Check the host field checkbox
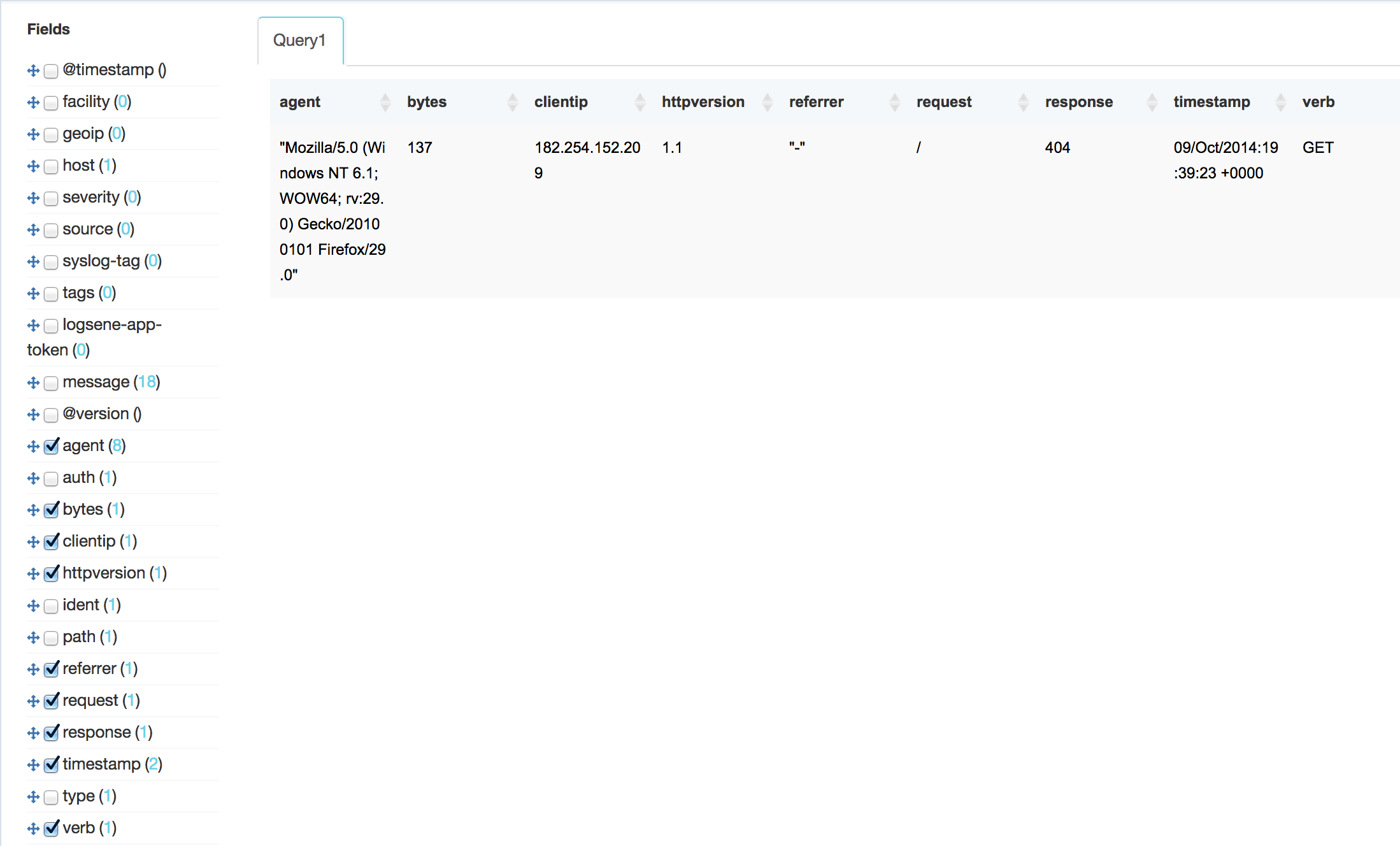The width and height of the screenshot is (1400, 846). (x=51, y=166)
